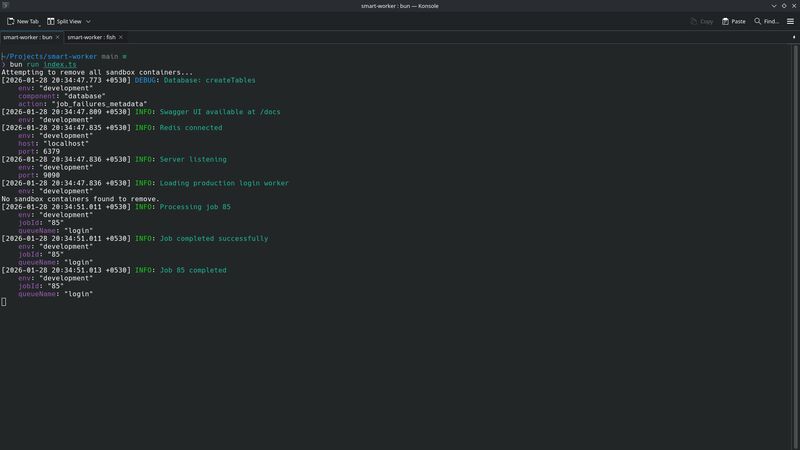Viewport: 800px width, 450px height.
Task: Close the Konsole window
Action: 794,6
